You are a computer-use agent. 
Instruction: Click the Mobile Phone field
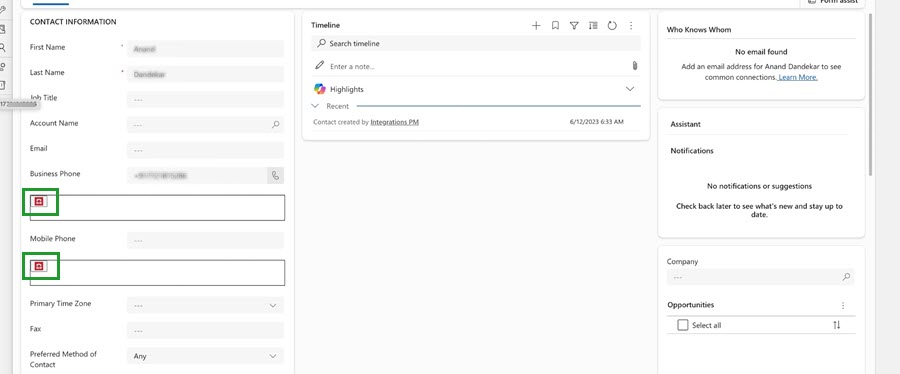pyautogui.click(x=205, y=240)
